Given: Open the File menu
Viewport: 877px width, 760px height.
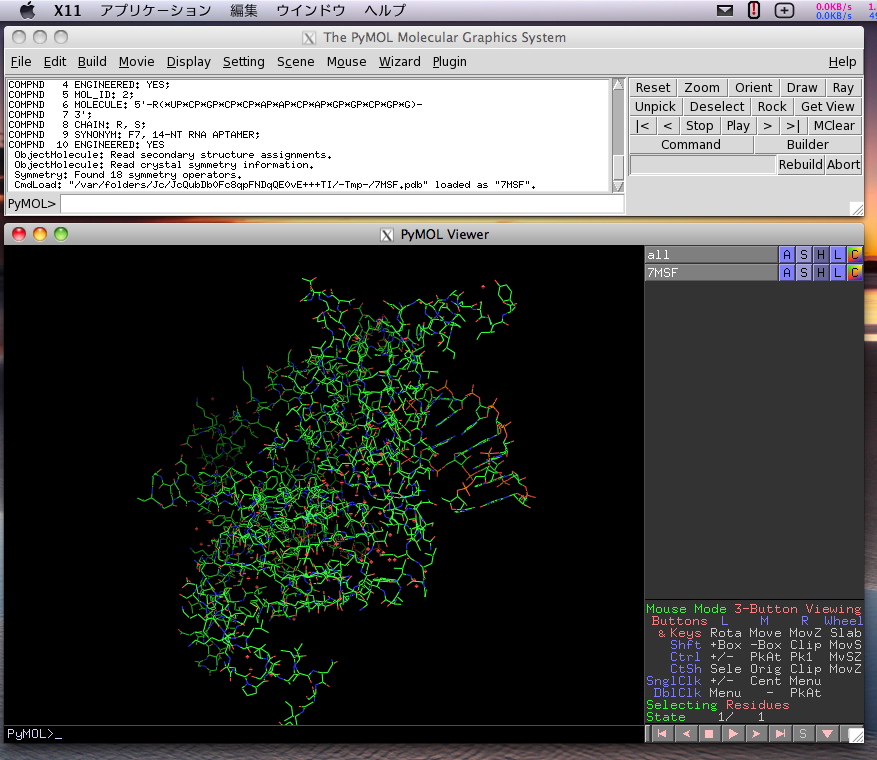Looking at the screenshot, I should click(x=21, y=62).
